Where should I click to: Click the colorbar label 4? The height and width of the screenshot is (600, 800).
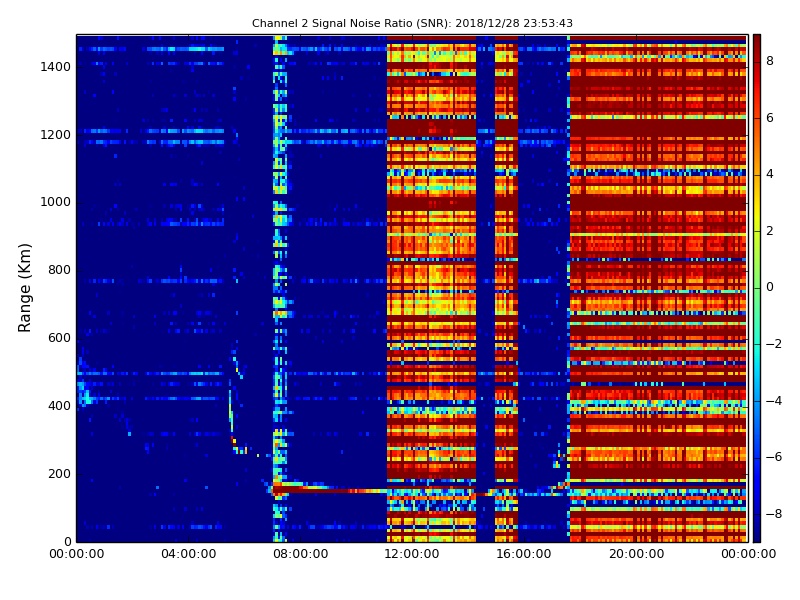click(770, 174)
